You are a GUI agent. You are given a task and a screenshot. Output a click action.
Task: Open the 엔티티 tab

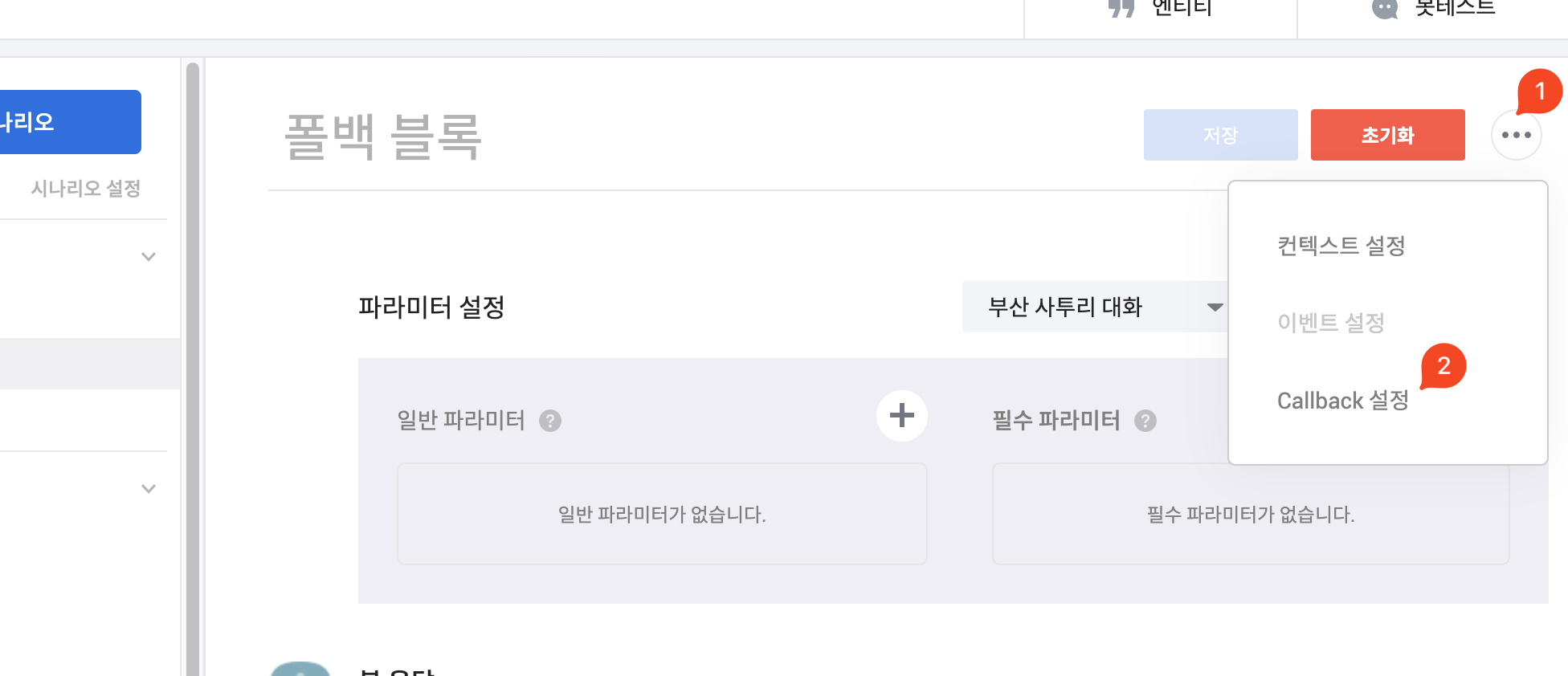tap(1161, 10)
